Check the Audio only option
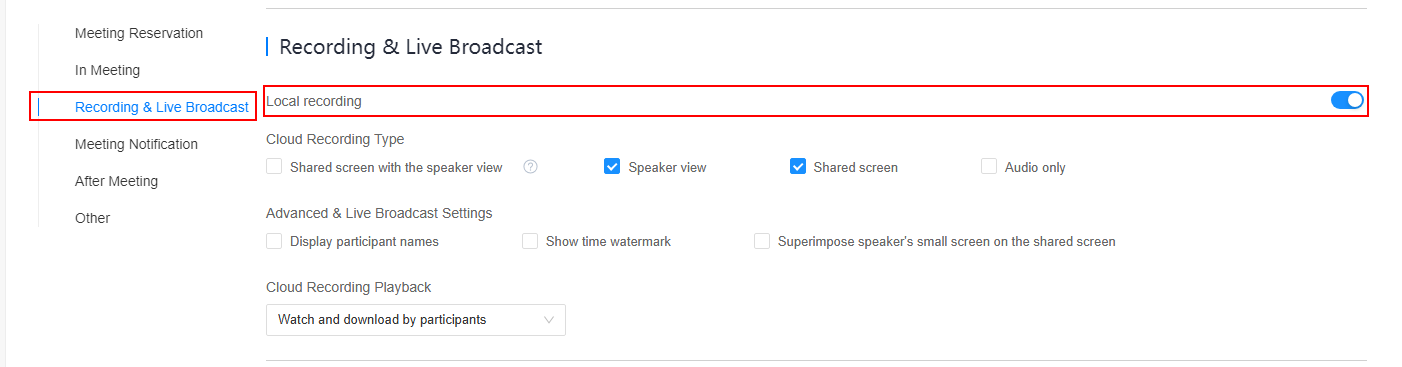This screenshot has width=1402, height=367. click(x=989, y=167)
